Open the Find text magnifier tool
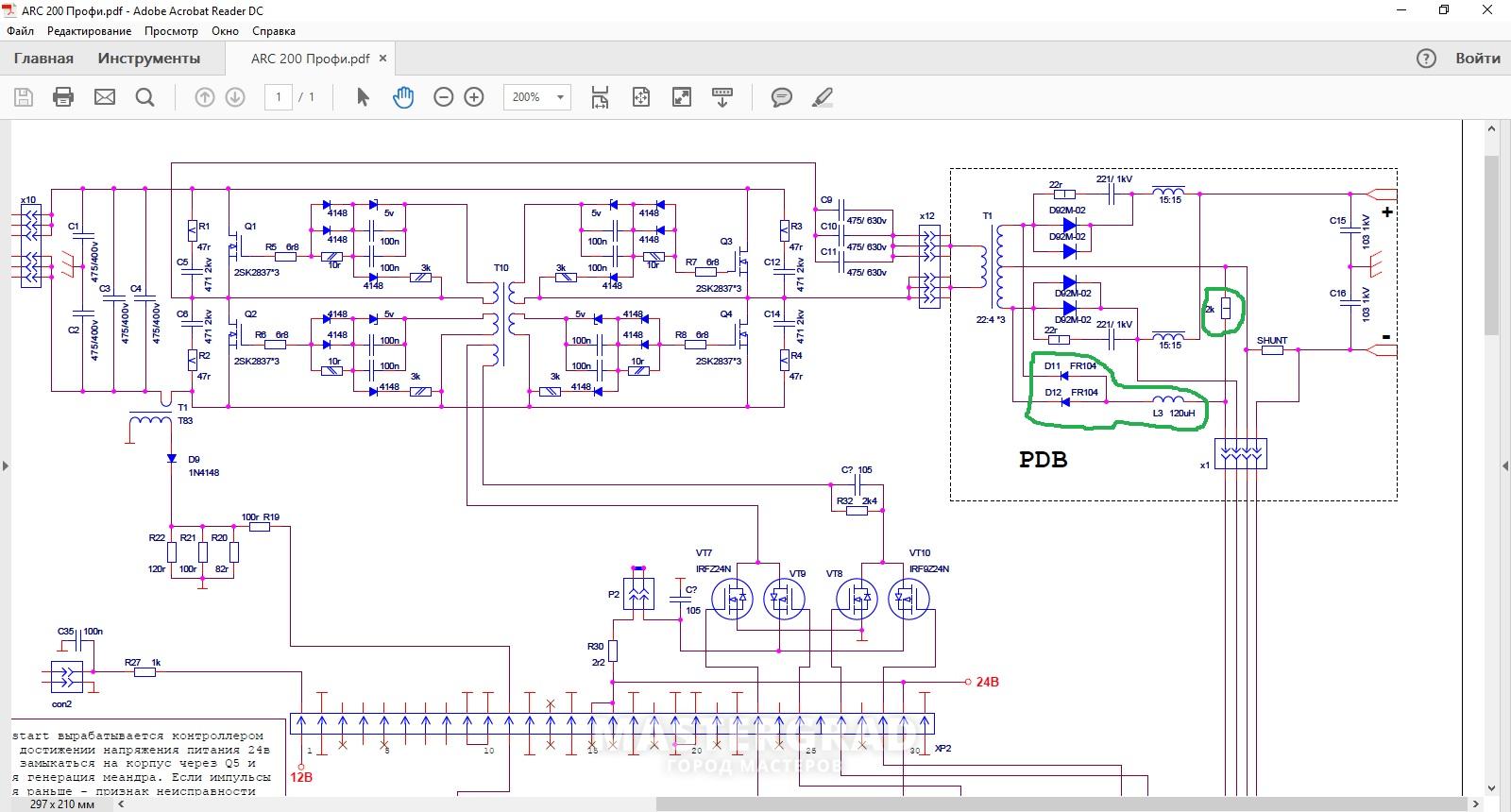Screen dimensions: 1511x812 click(145, 97)
